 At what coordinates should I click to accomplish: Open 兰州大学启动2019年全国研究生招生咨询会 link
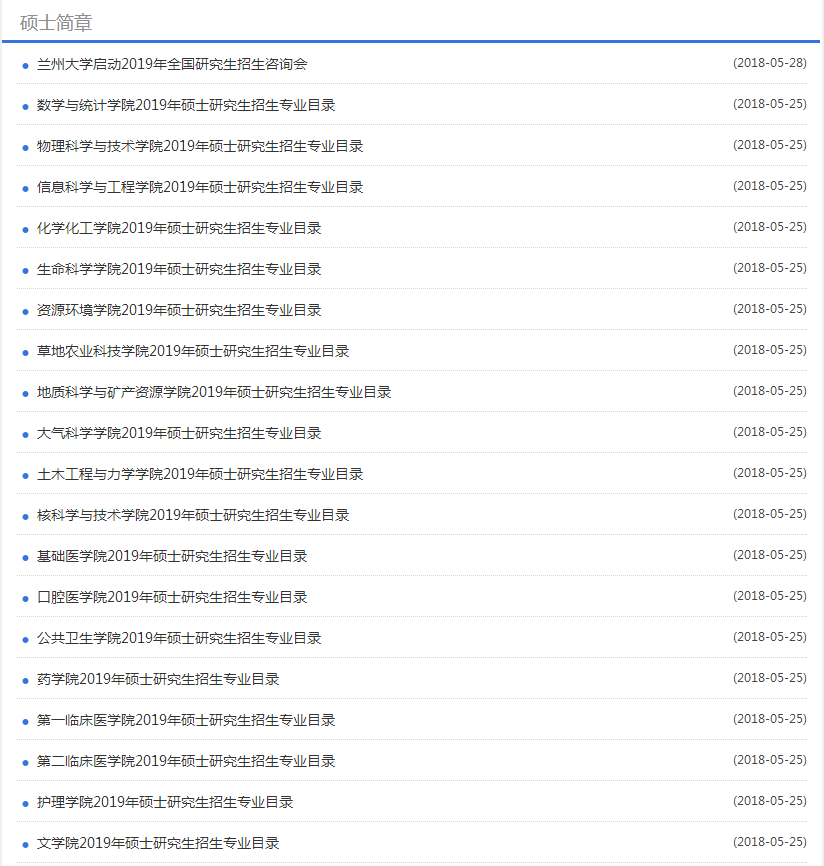click(x=172, y=64)
